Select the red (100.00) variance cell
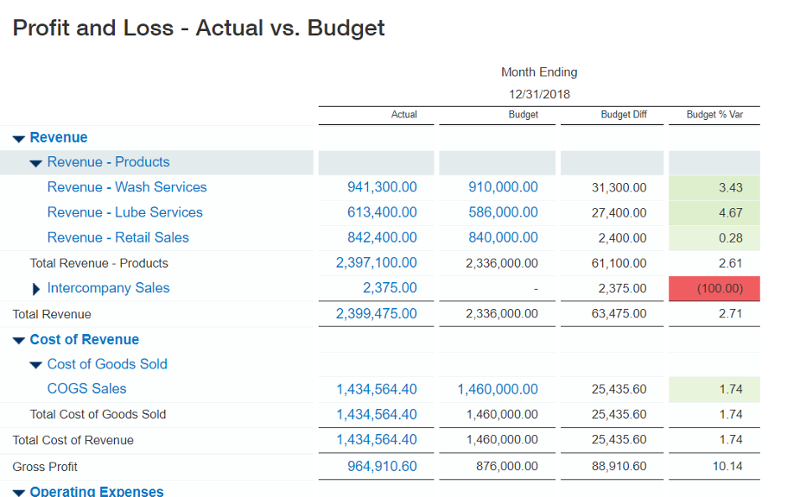The width and height of the screenshot is (800, 497). [714, 288]
